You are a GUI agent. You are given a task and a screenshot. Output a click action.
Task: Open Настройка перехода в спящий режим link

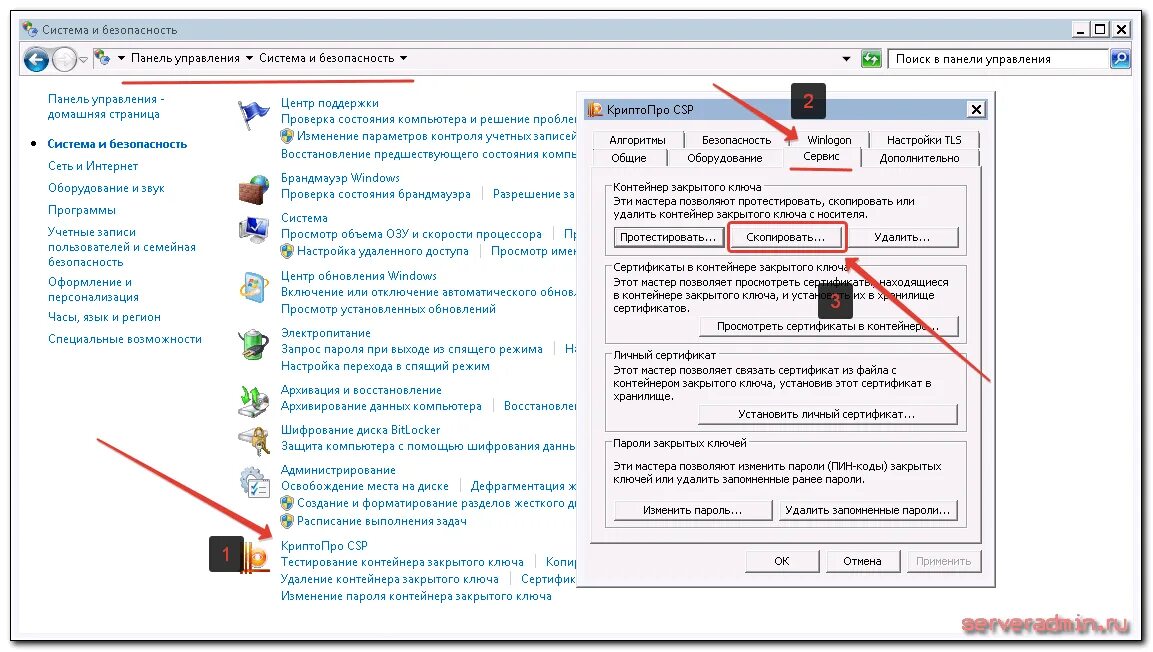(x=385, y=367)
